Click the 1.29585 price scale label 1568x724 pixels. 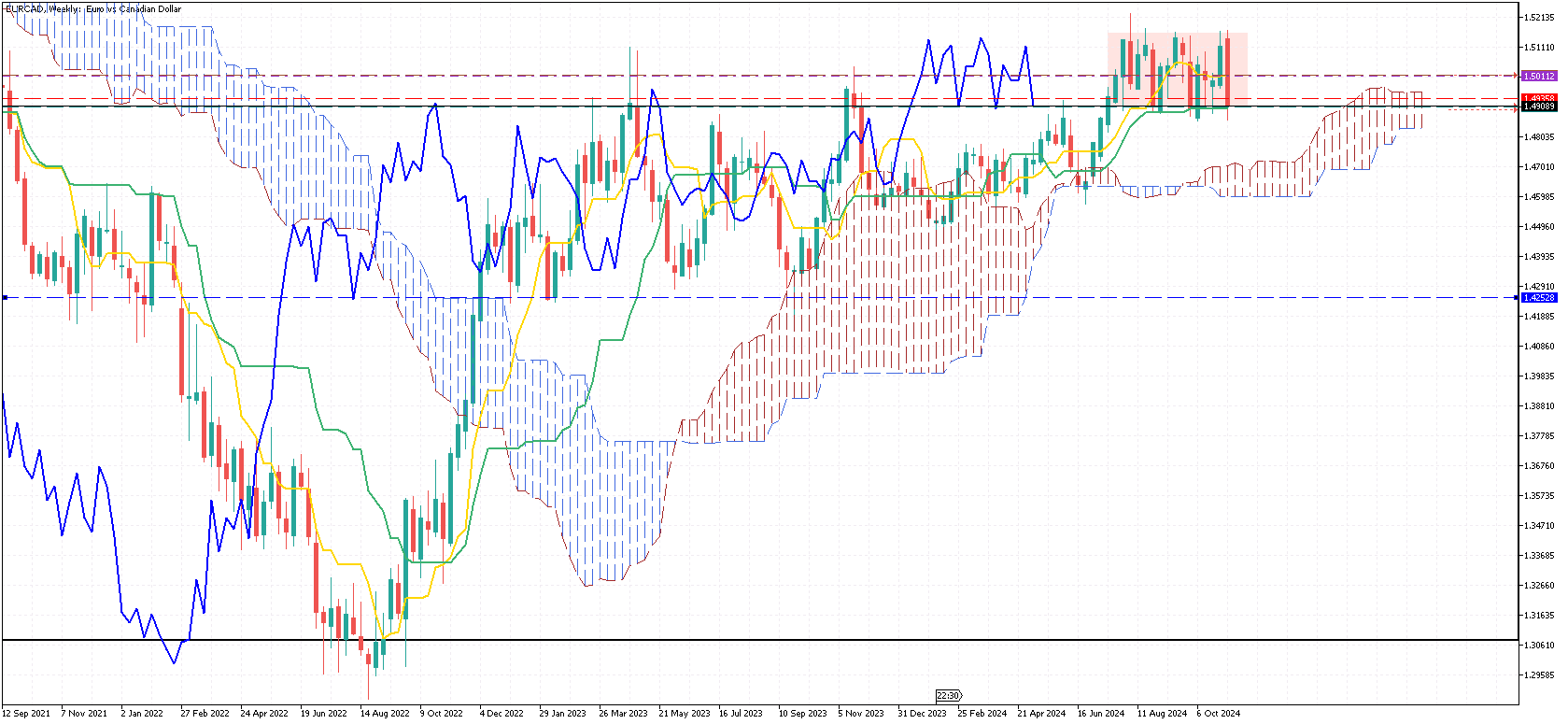coord(1539,674)
